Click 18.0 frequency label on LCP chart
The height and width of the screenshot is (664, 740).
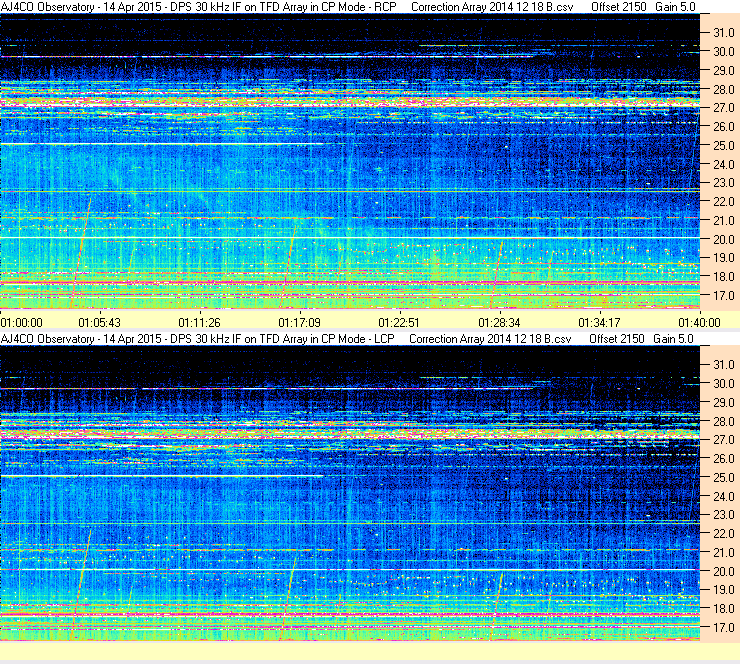(723, 608)
